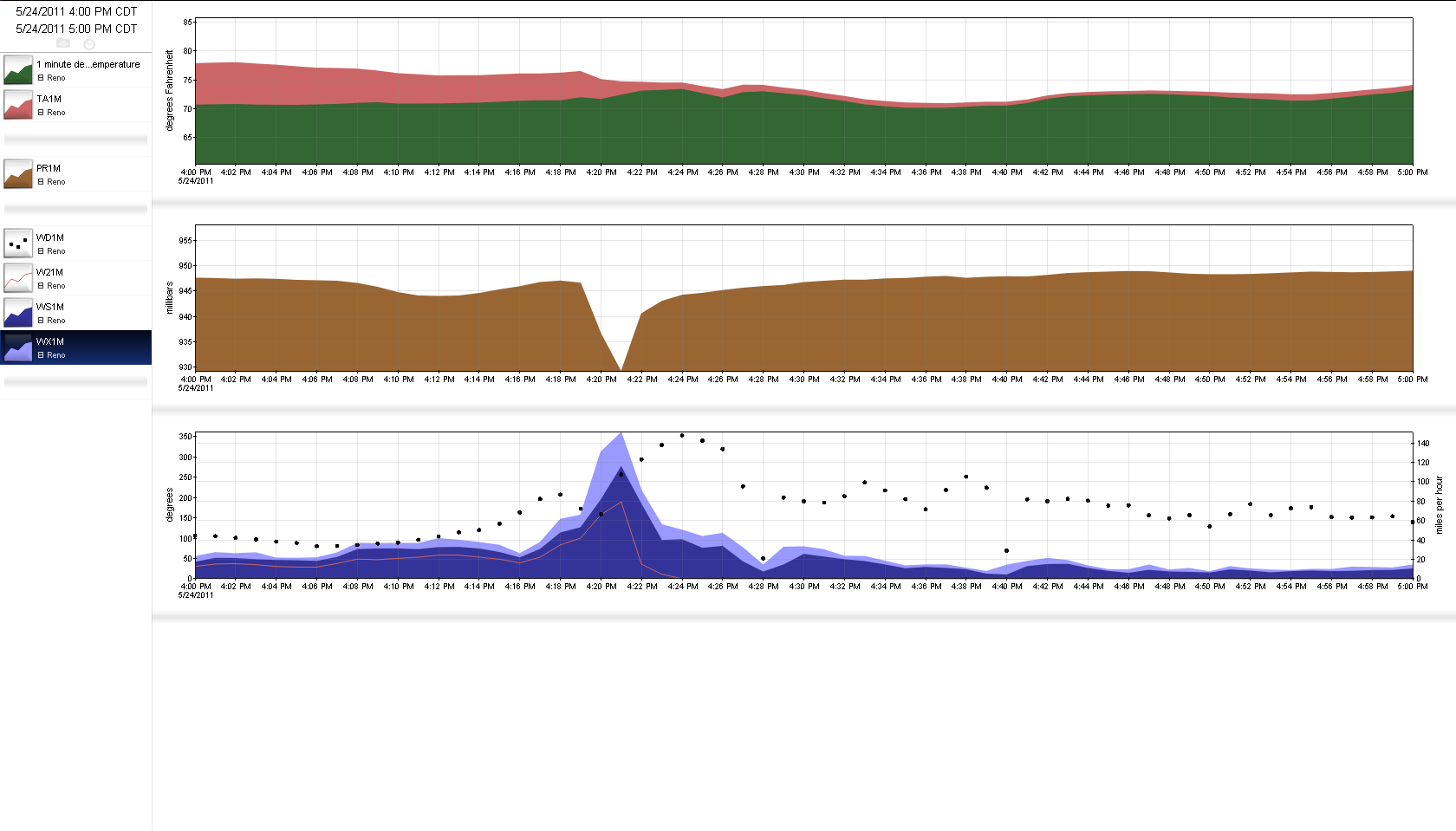Collapse the Reno station marker under TA1M
The width and height of the screenshot is (1456, 831).
tap(41, 113)
